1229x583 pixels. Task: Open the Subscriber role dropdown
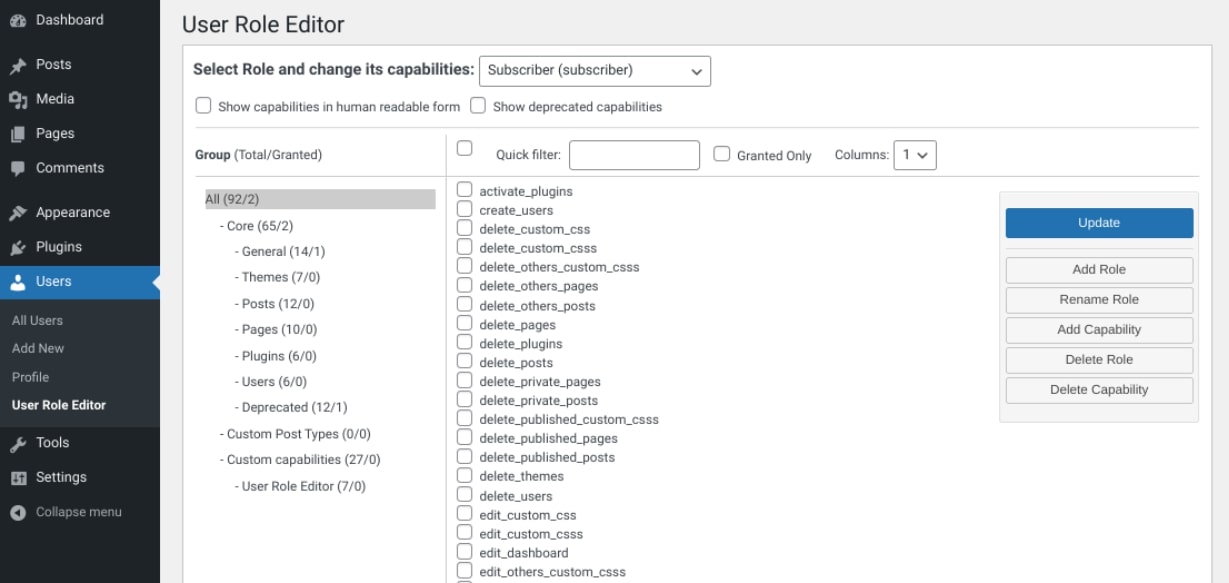[x=595, y=71]
